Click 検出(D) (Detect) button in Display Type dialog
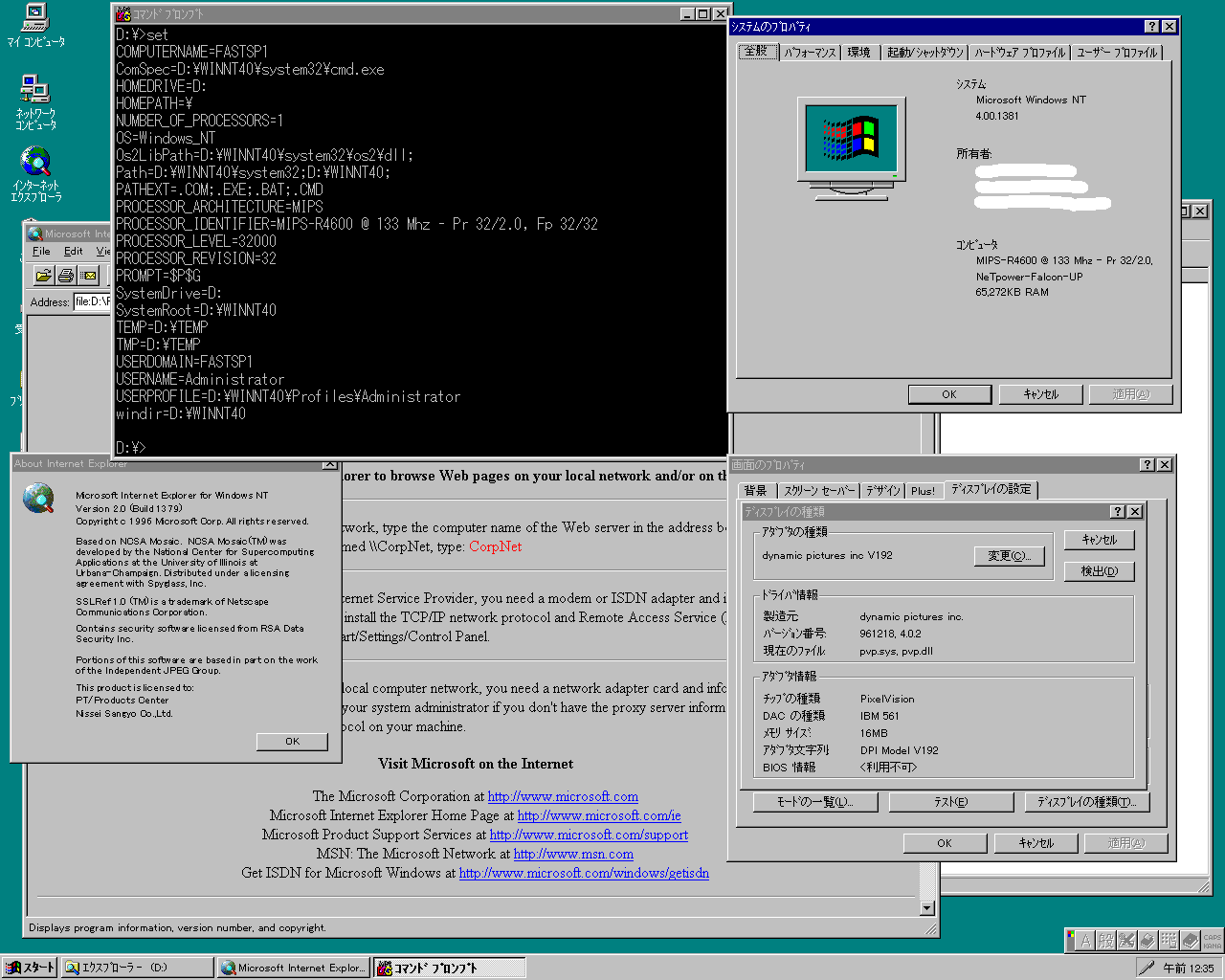 (x=1100, y=571)
